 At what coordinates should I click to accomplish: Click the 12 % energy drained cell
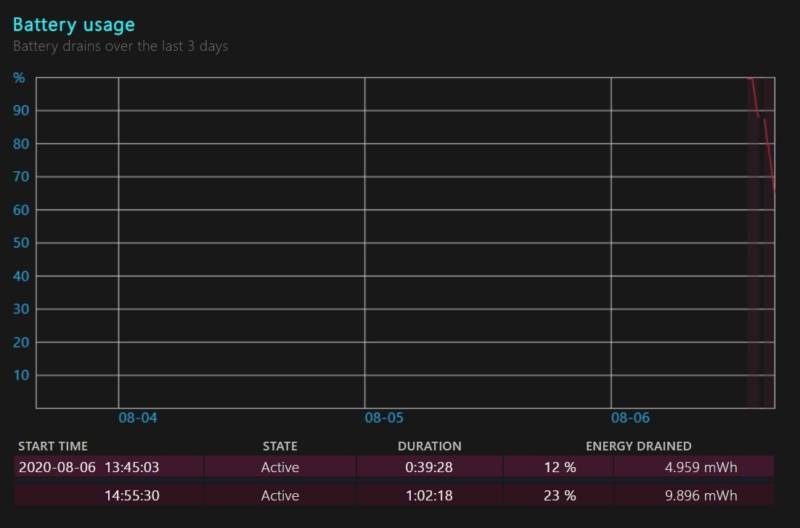[559, 467]
